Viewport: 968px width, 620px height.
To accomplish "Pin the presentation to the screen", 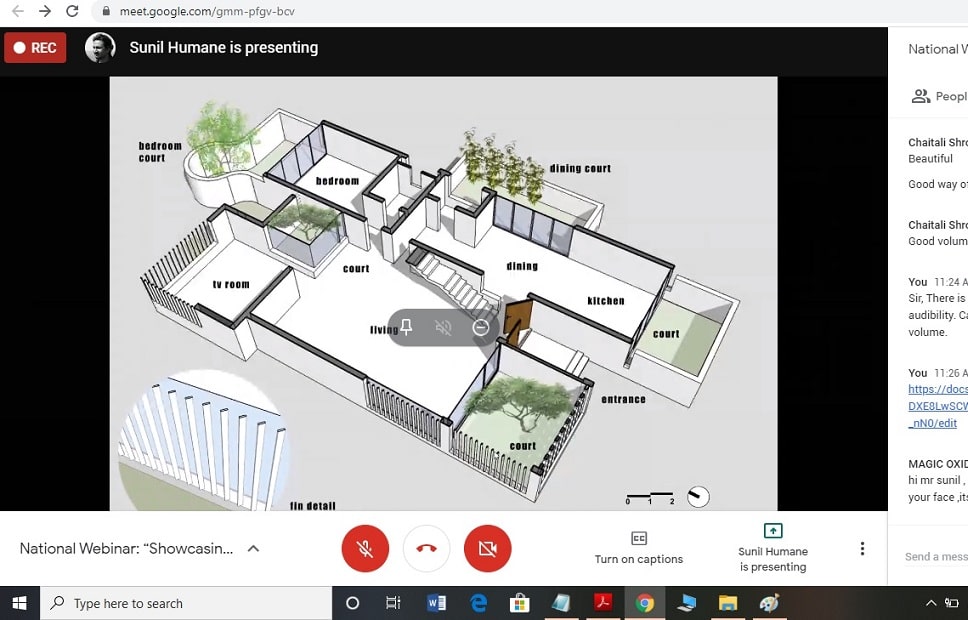I will [x=407, y=327].
